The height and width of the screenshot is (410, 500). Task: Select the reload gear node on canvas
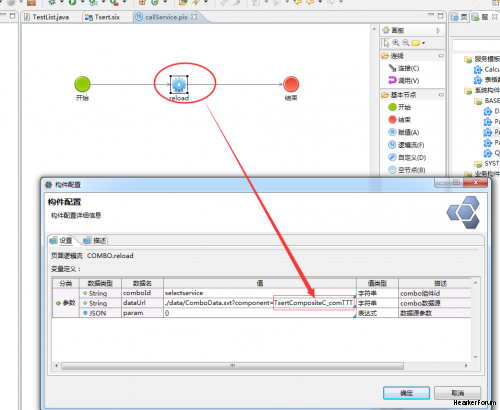(x=179, y=85)
